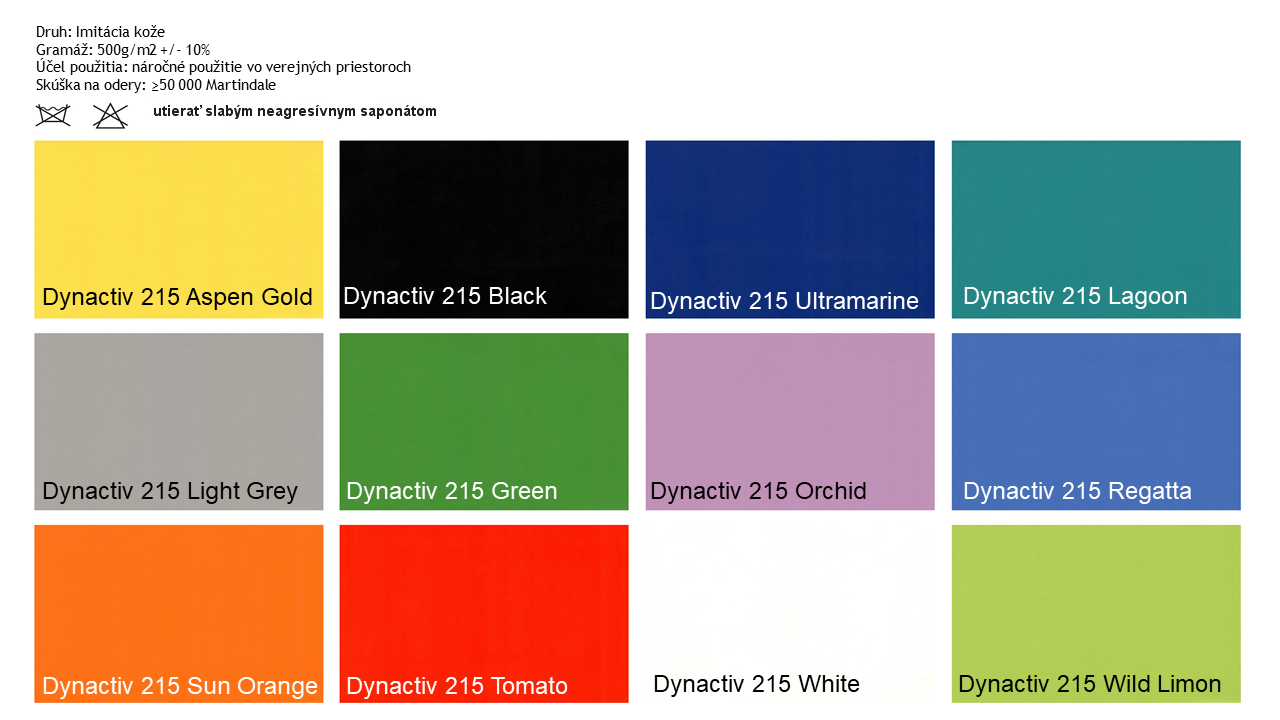Click the 'Dynactiv 215 Orchid' label
Screen dimensions: 1280x720
(x=758, y=491)
